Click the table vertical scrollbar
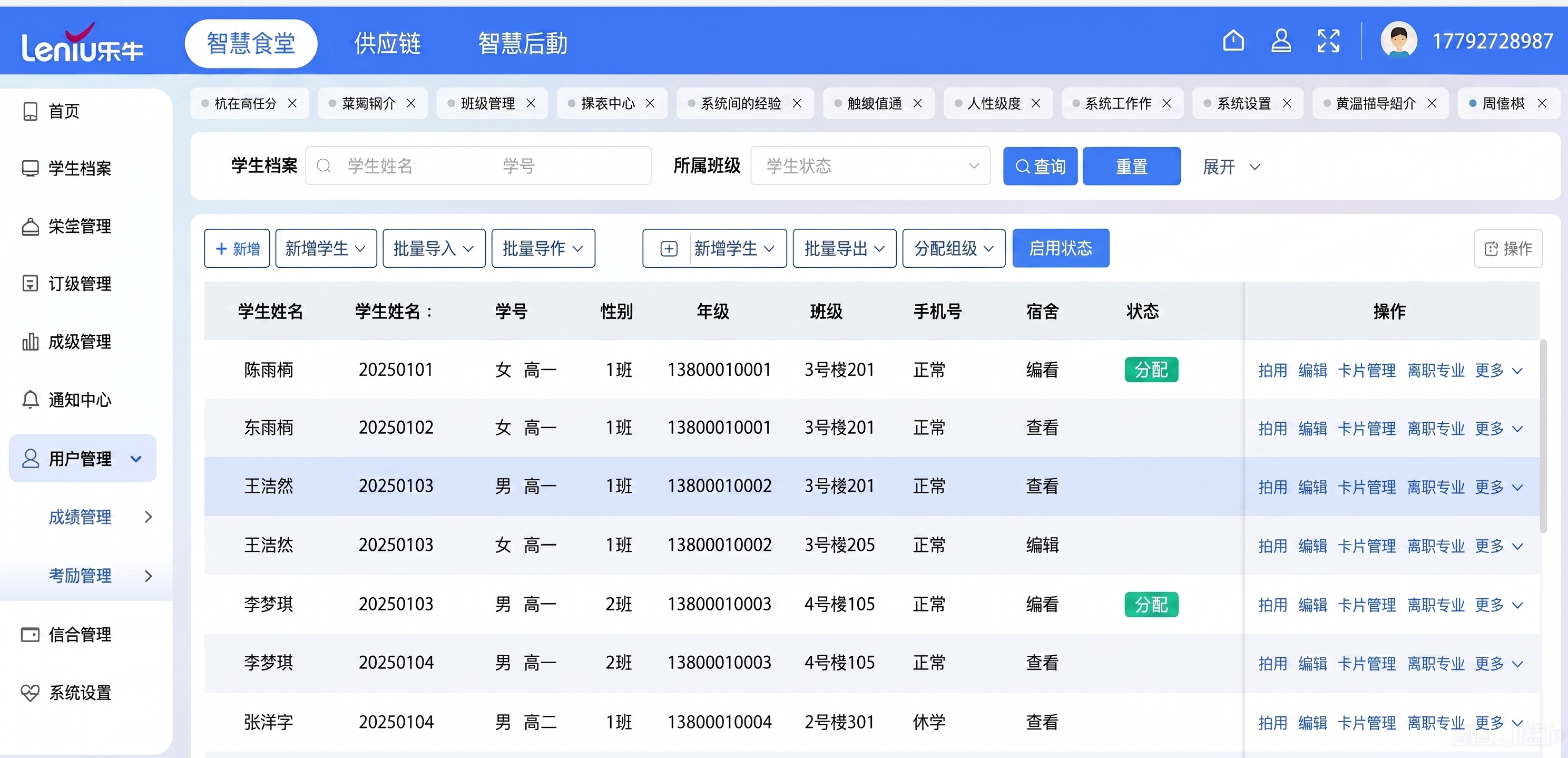This screenshot has width=1568, height=758. point(1542,436)
